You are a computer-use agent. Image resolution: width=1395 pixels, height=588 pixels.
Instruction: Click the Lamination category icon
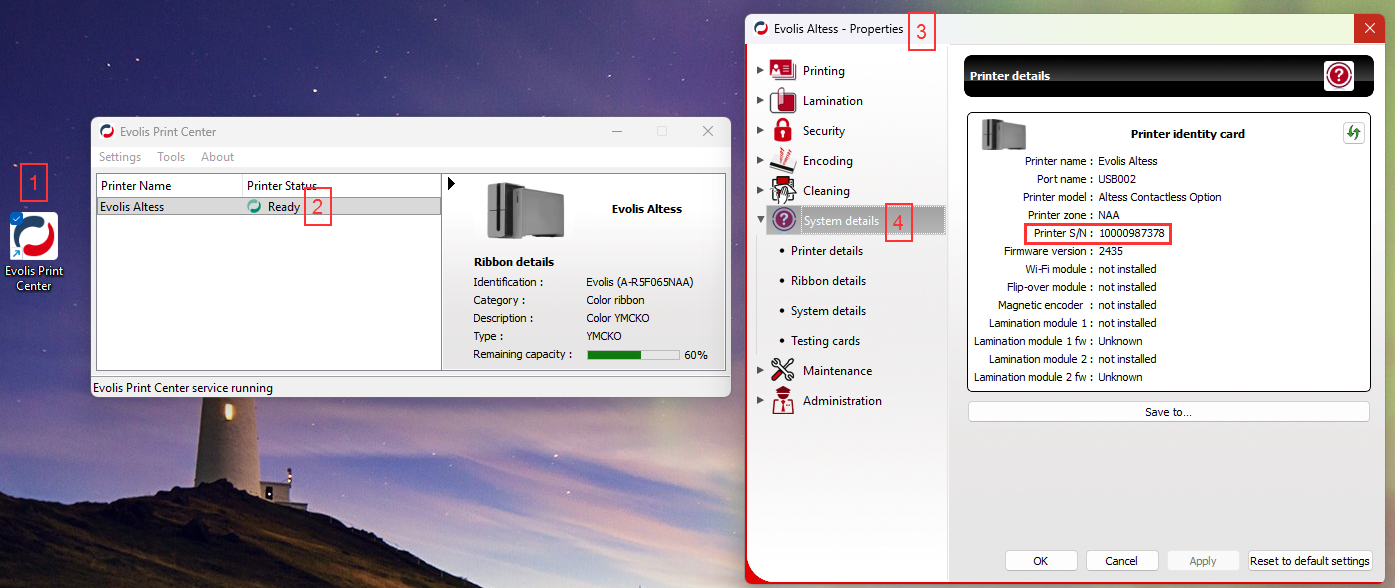point(783,101)
